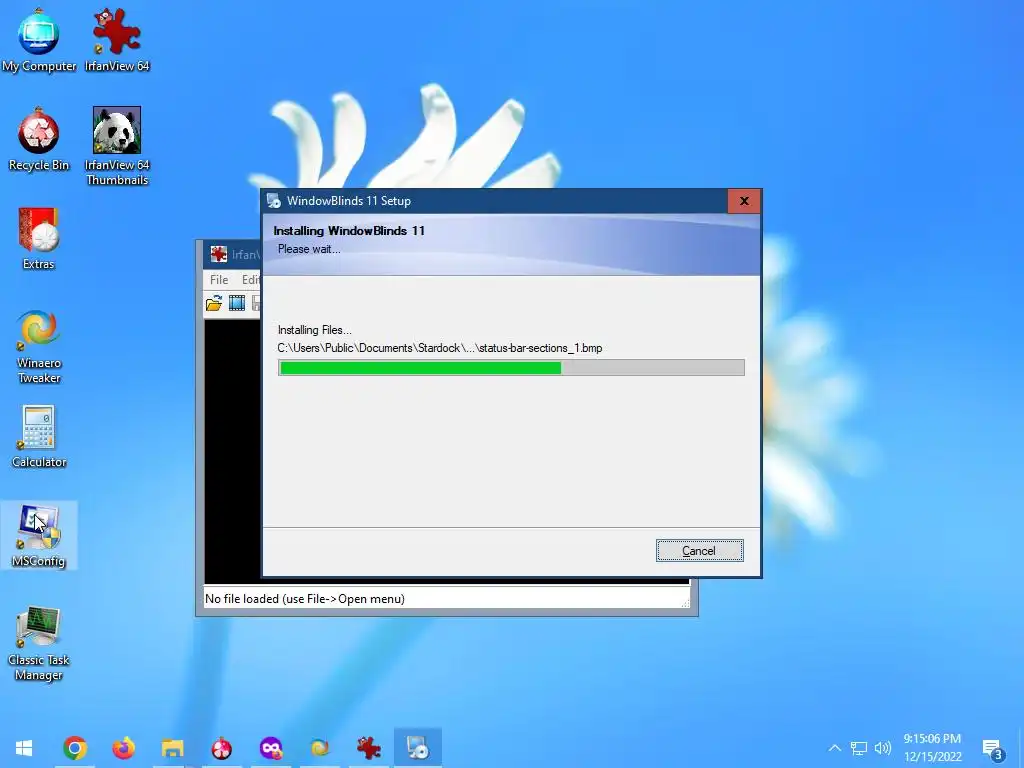
Task: Open File Explorer from the taskbar
Action: coord(172,748)
